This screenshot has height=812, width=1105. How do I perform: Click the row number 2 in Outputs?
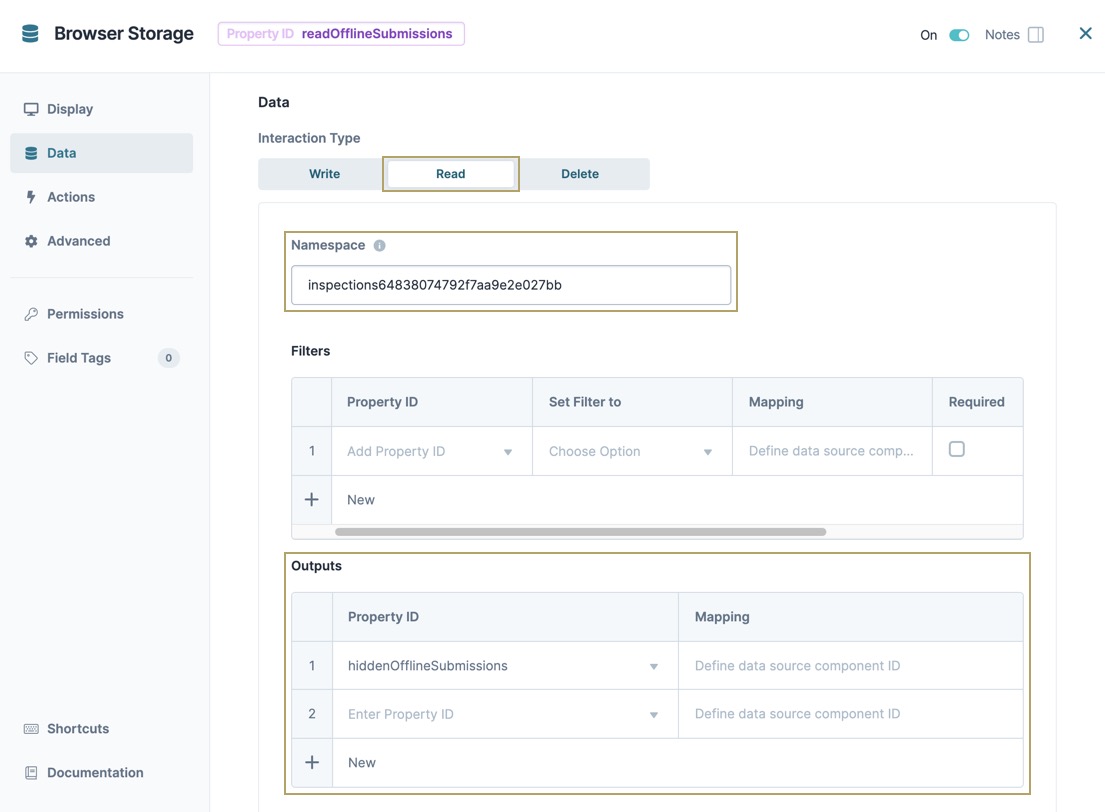coord(311,714)
